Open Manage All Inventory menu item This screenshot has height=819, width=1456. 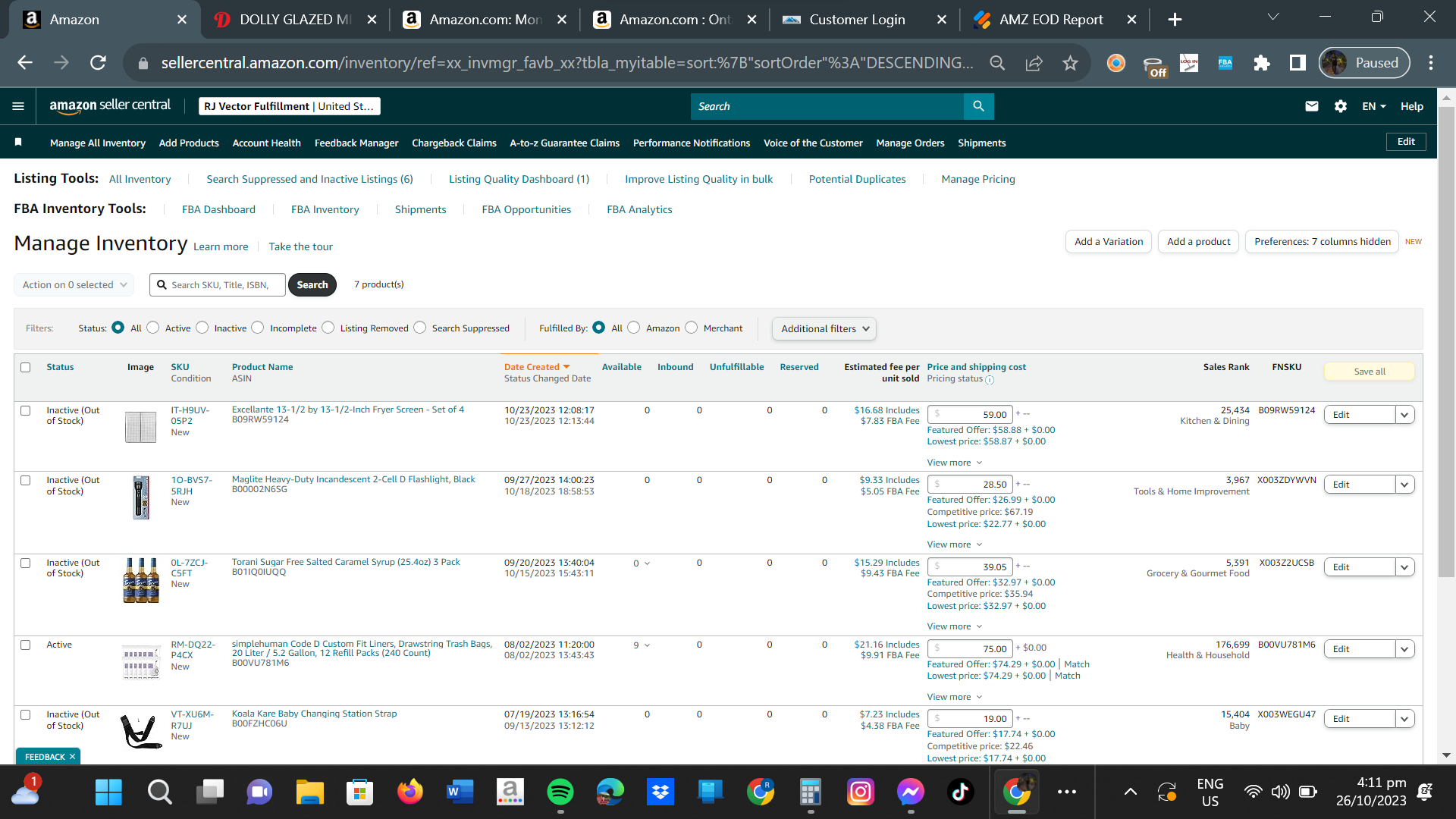click(98, 143)
